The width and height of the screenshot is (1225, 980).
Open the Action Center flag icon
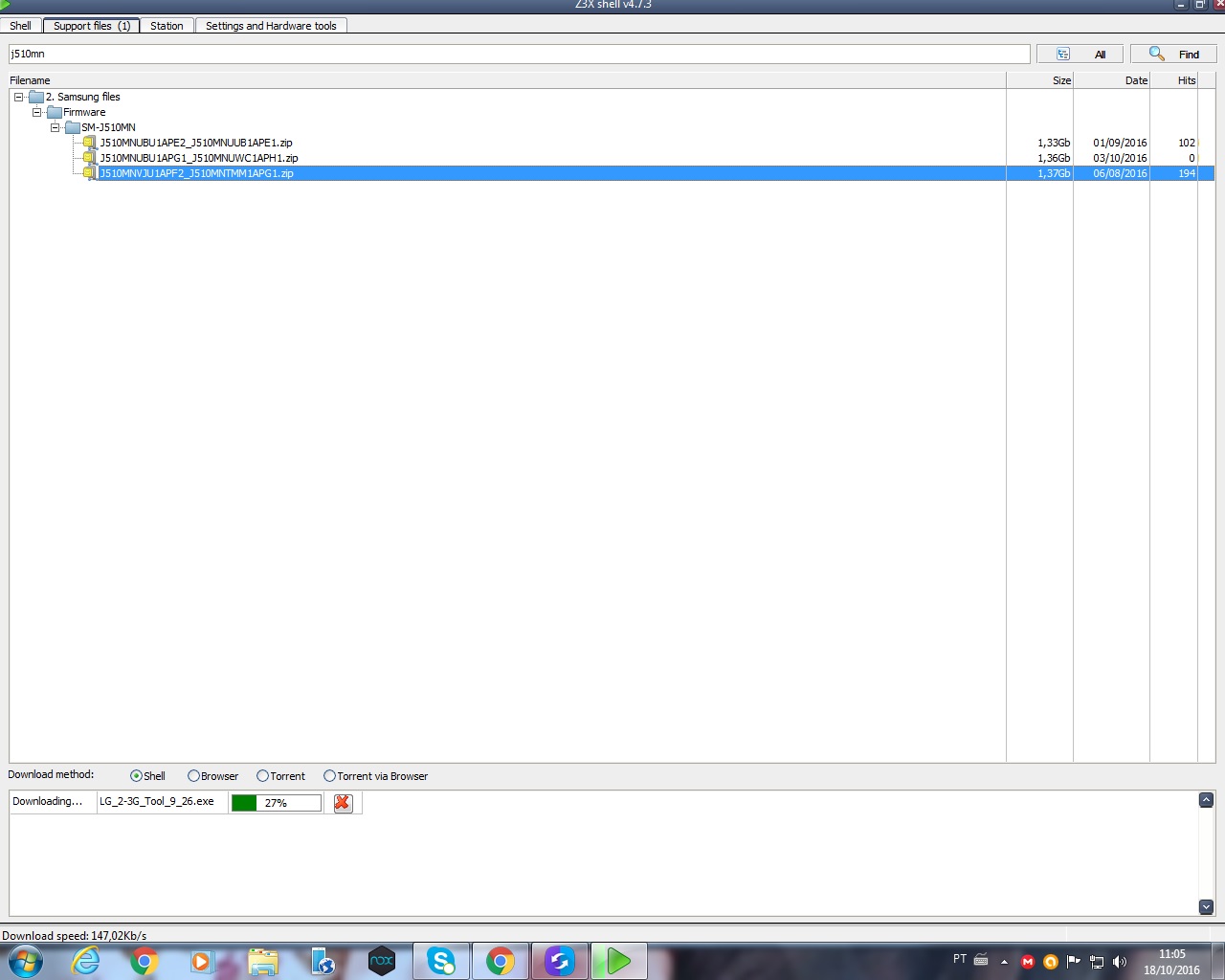point(1074,962)
